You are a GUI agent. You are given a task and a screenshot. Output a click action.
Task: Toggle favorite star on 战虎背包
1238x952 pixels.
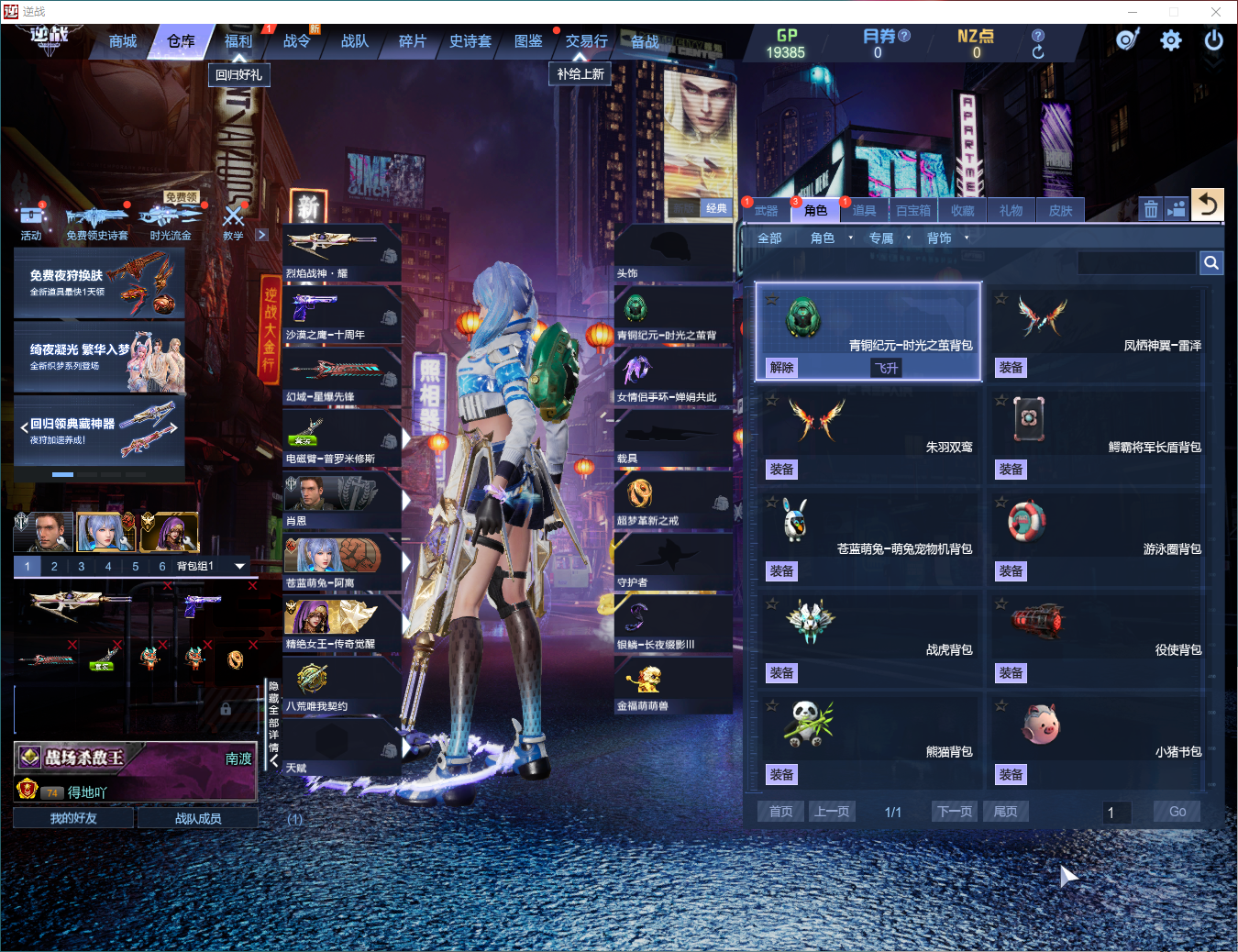(x=772, y=603)
